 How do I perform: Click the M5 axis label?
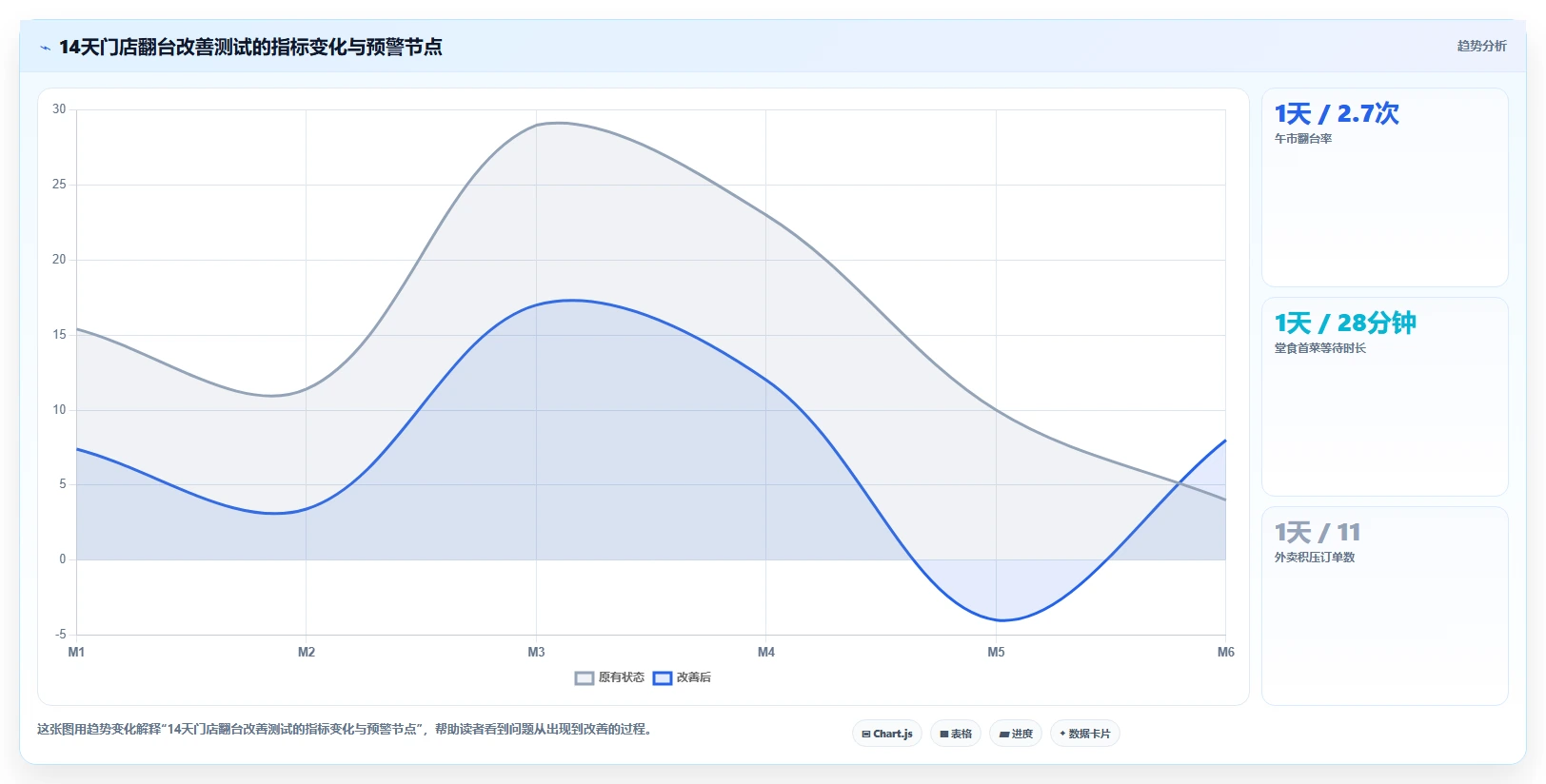pyautogui.click(x=996, y=652)
